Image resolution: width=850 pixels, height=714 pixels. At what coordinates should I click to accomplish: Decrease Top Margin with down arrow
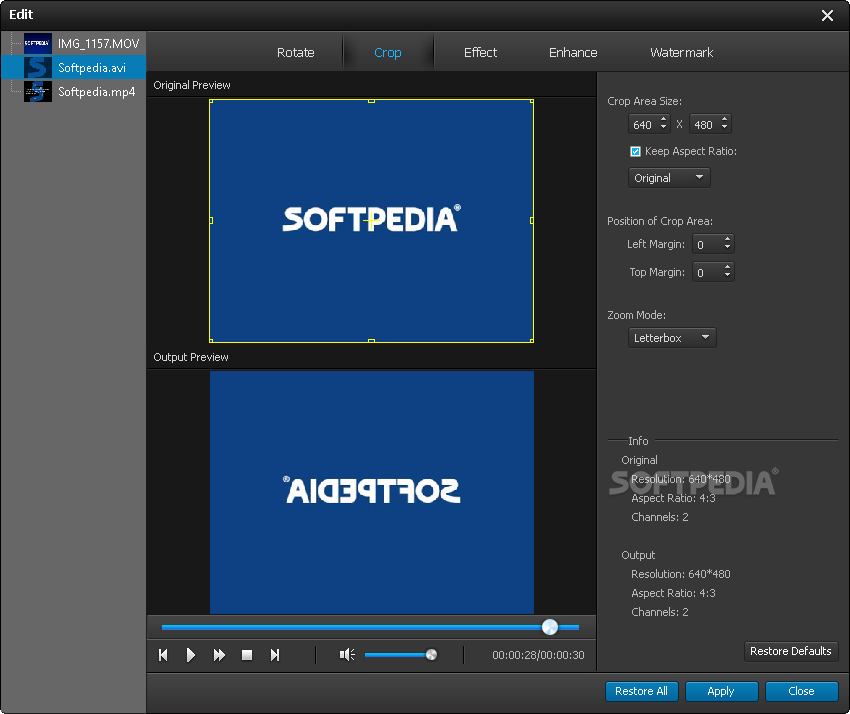coord(727,276)
